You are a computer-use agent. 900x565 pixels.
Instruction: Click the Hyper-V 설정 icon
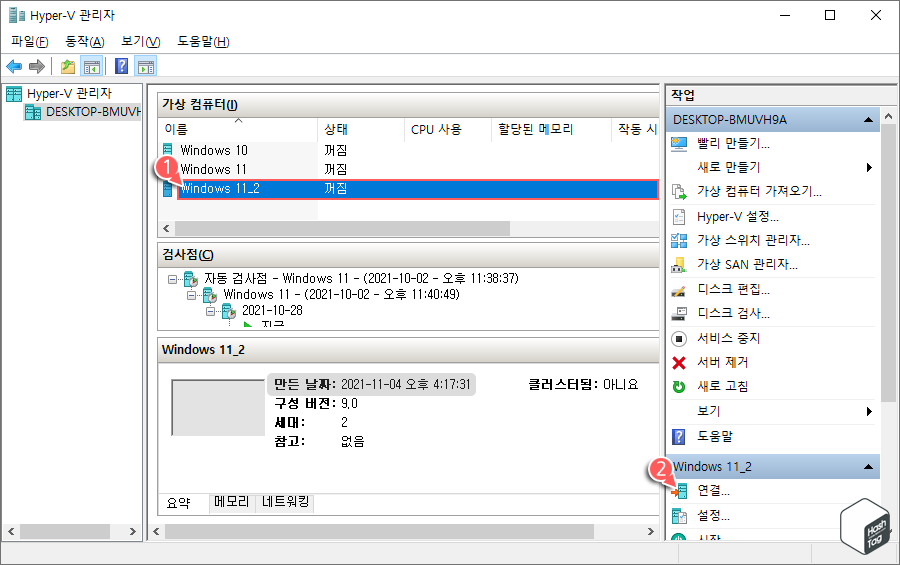tap(679, 216)
